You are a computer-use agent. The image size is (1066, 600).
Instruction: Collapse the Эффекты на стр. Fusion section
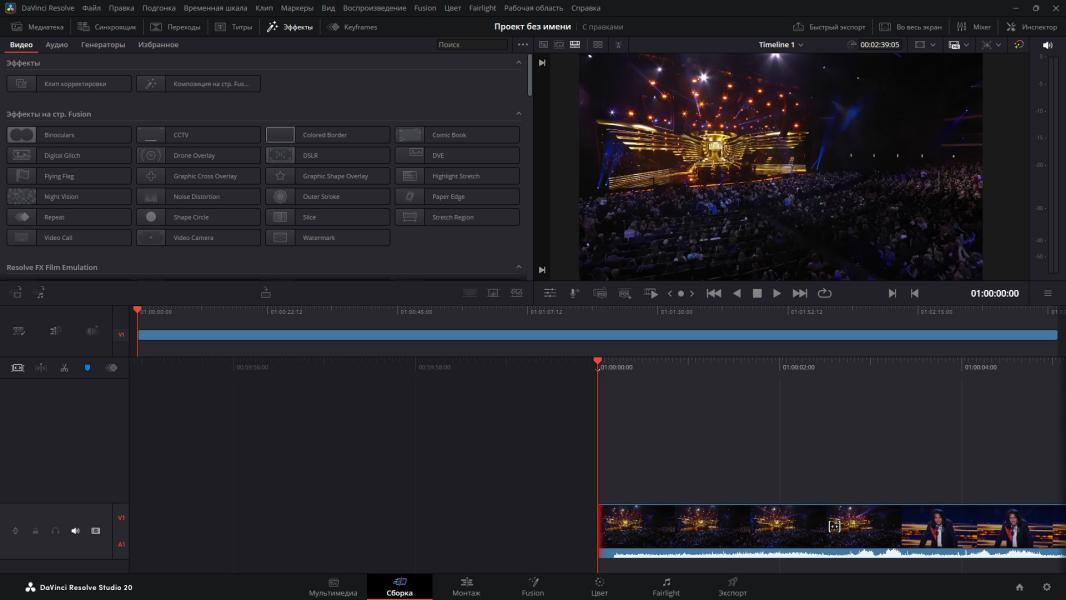pyautogui.click(x=518, y=114)
